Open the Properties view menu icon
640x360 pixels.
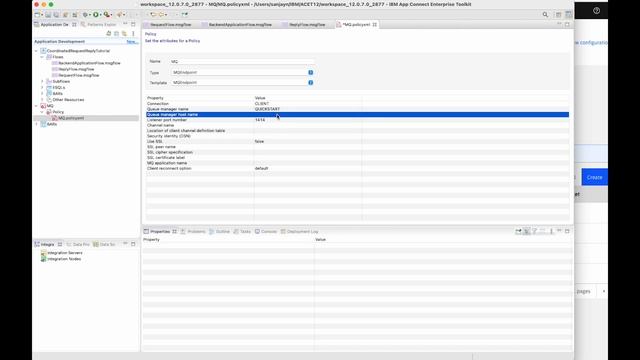[551, 231]
